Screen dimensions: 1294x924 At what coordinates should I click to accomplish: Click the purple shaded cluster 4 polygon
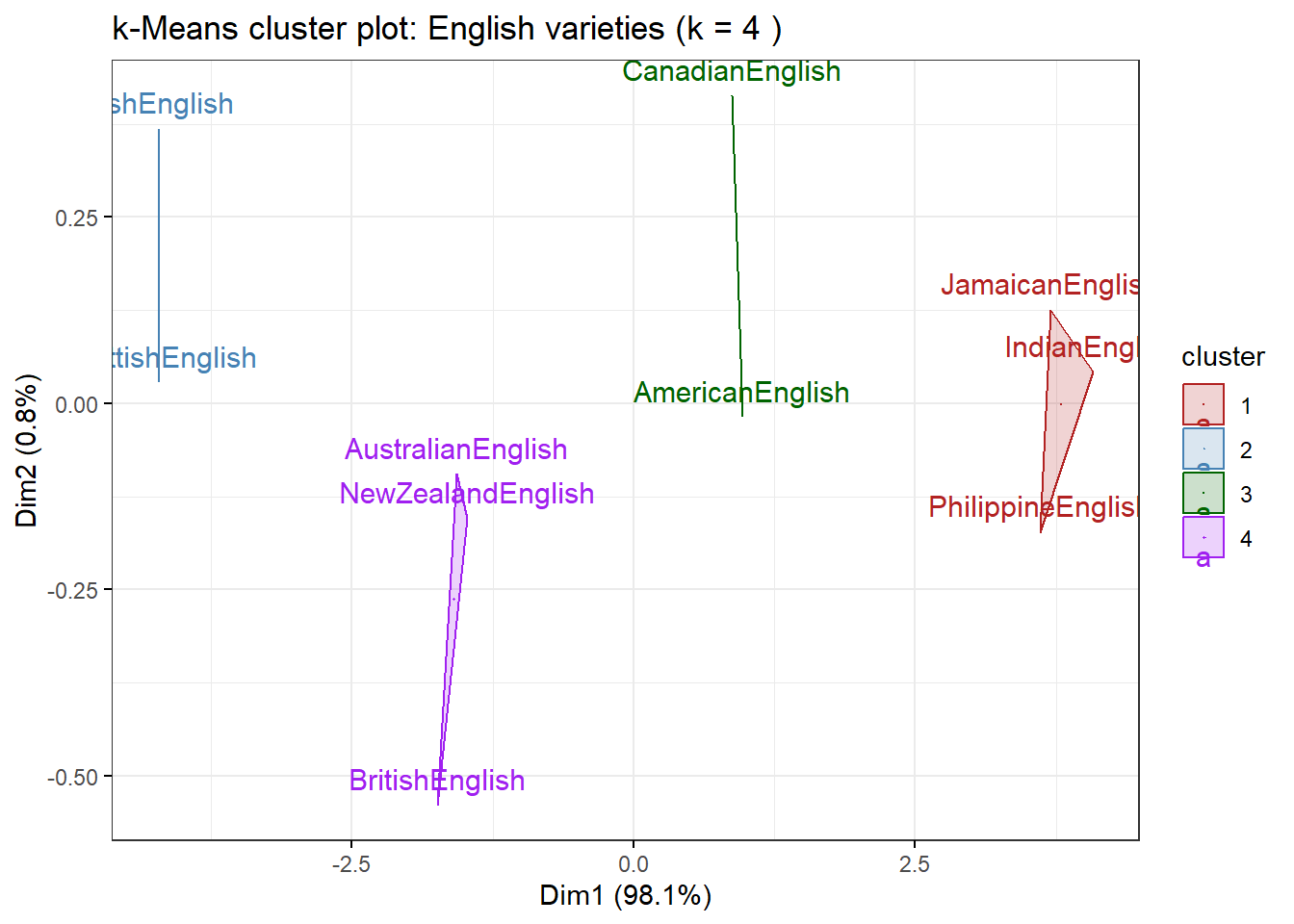(x=454, y=597)
